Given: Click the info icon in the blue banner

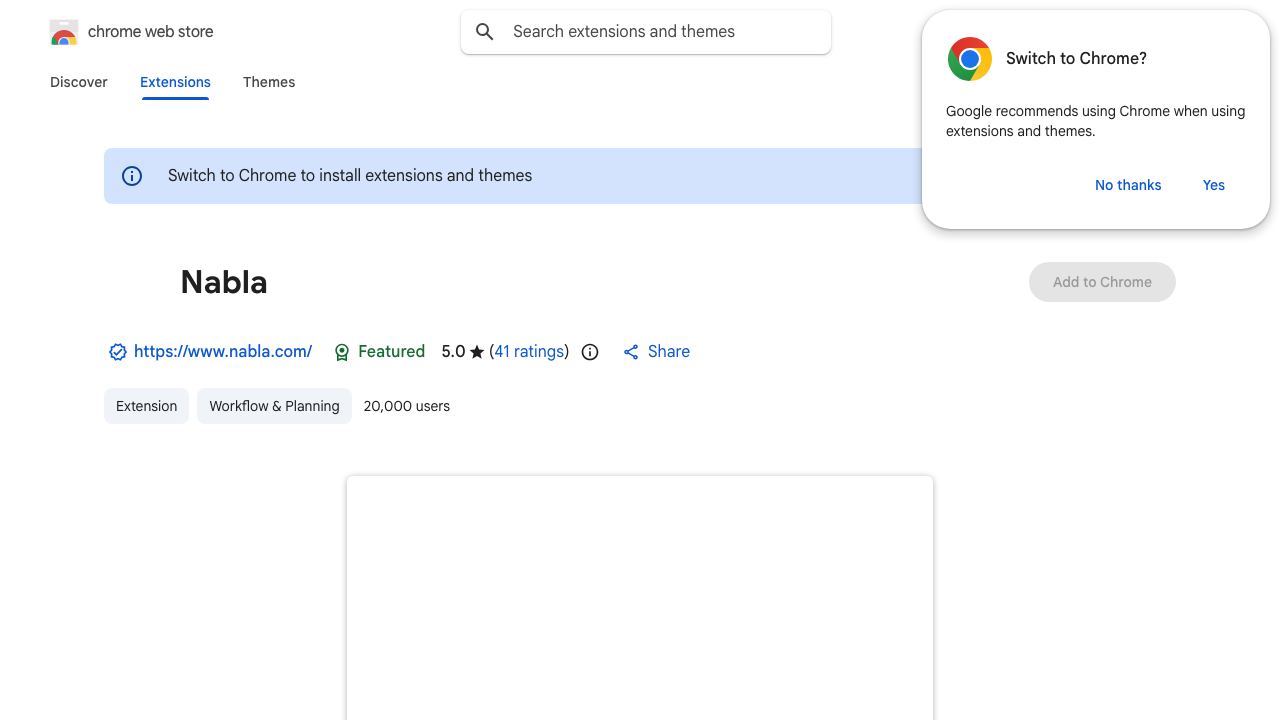Looking at the screenshot, I should (132, 176).
